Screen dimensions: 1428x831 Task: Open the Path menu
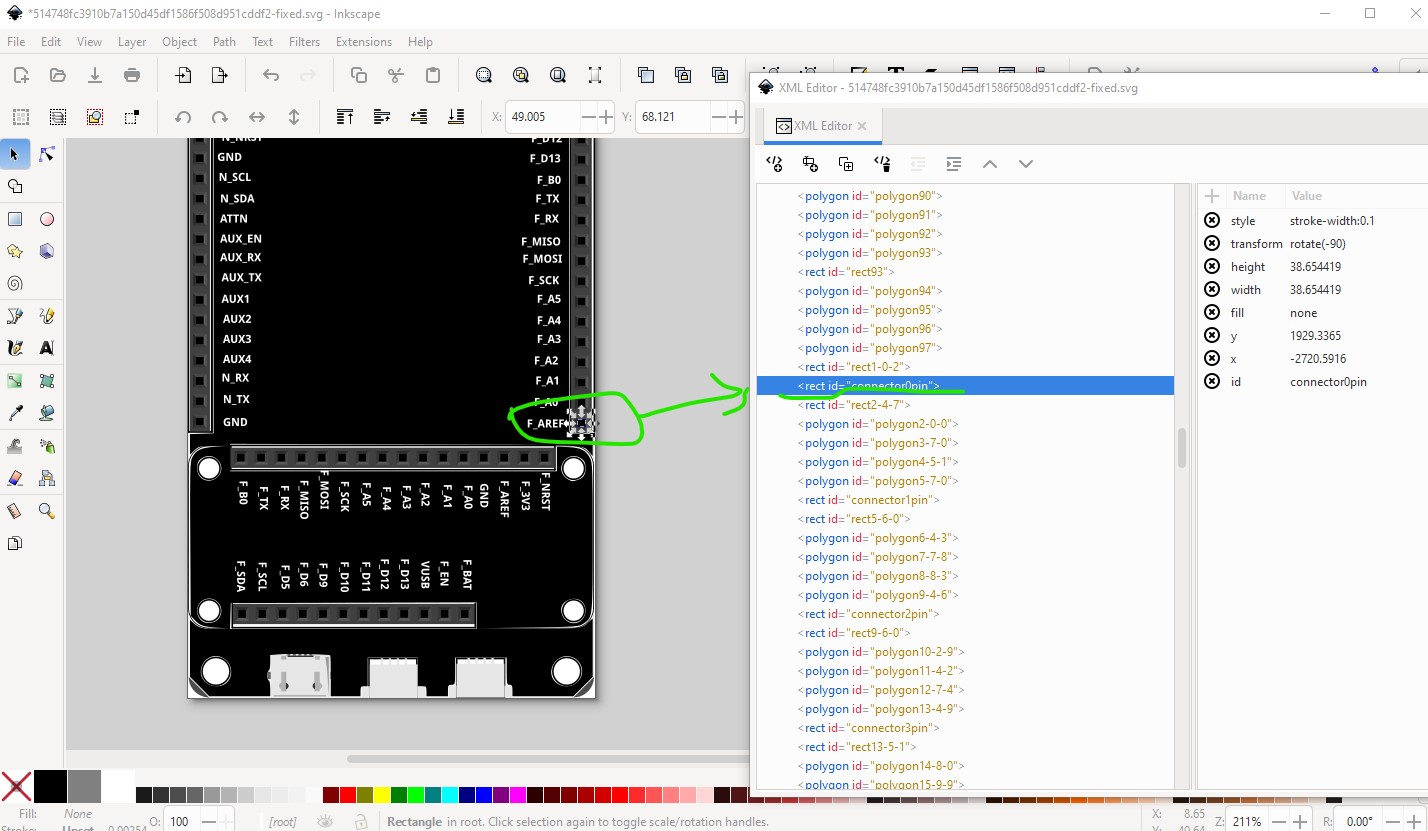click(x=224, y=42)
